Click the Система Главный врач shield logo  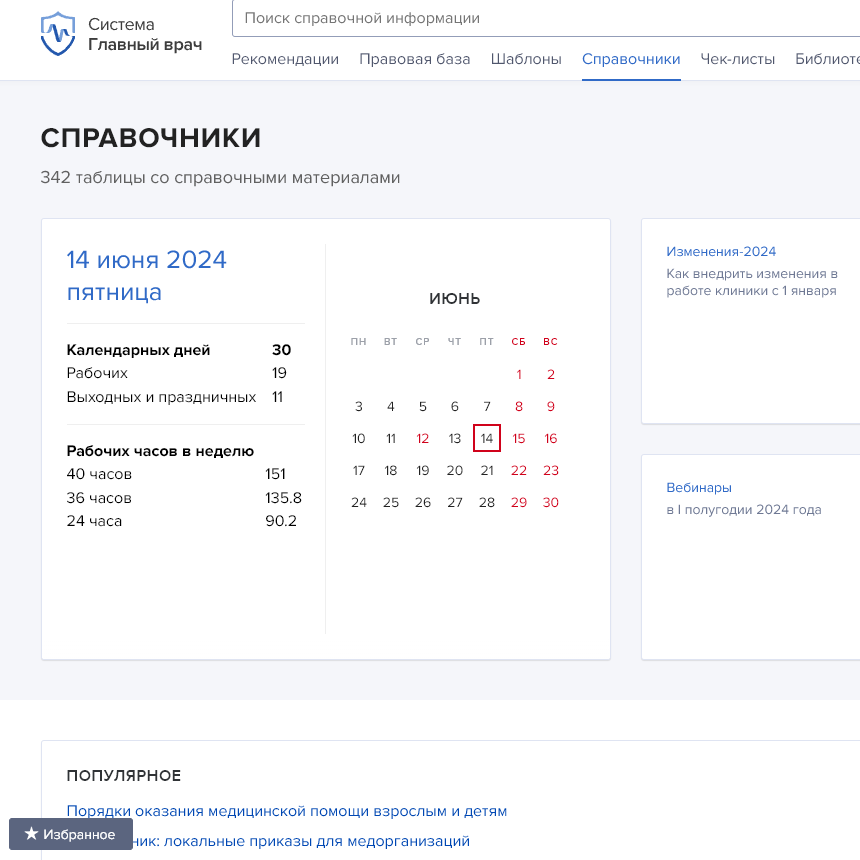58,34
